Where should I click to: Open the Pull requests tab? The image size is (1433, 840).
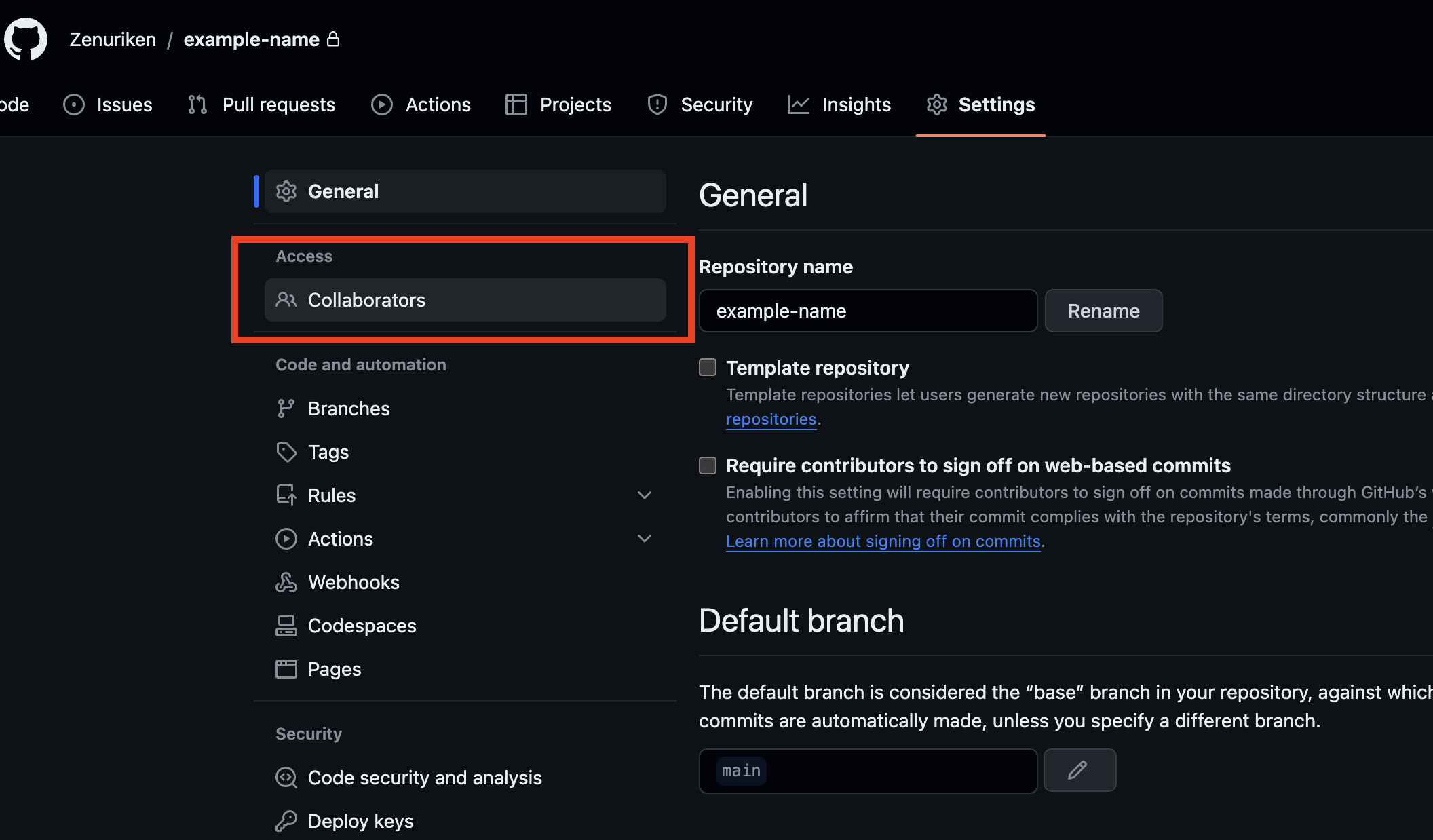262,104
